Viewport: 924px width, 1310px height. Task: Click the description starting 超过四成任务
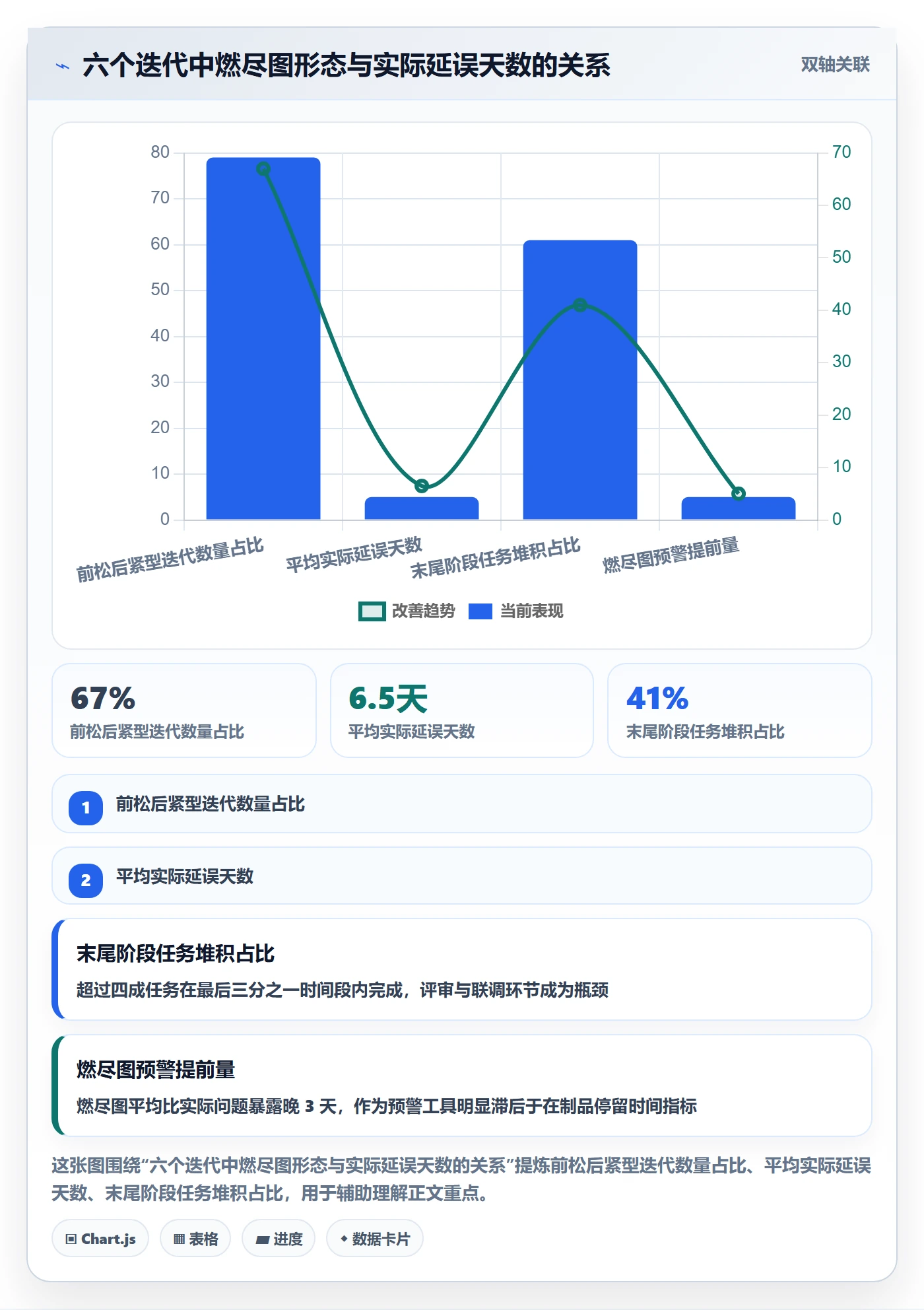(343, 990)
